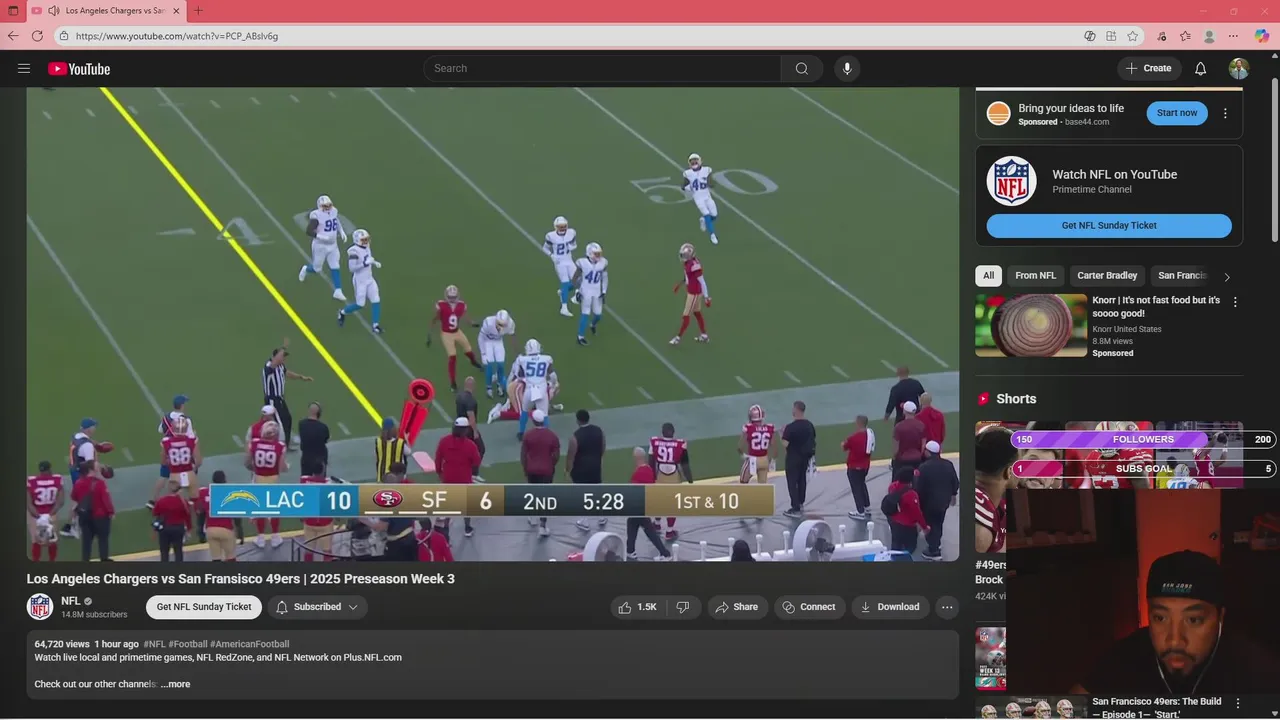Open the browser profile icon
The width and height of the screenshot is (1280, 720).
(x=1209, y=36)
